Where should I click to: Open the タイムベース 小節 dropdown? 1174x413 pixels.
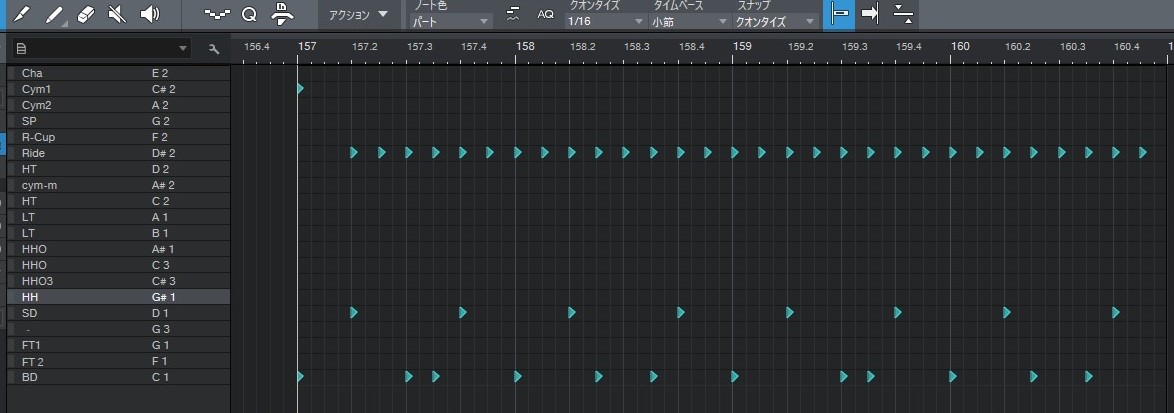(690, 22)
